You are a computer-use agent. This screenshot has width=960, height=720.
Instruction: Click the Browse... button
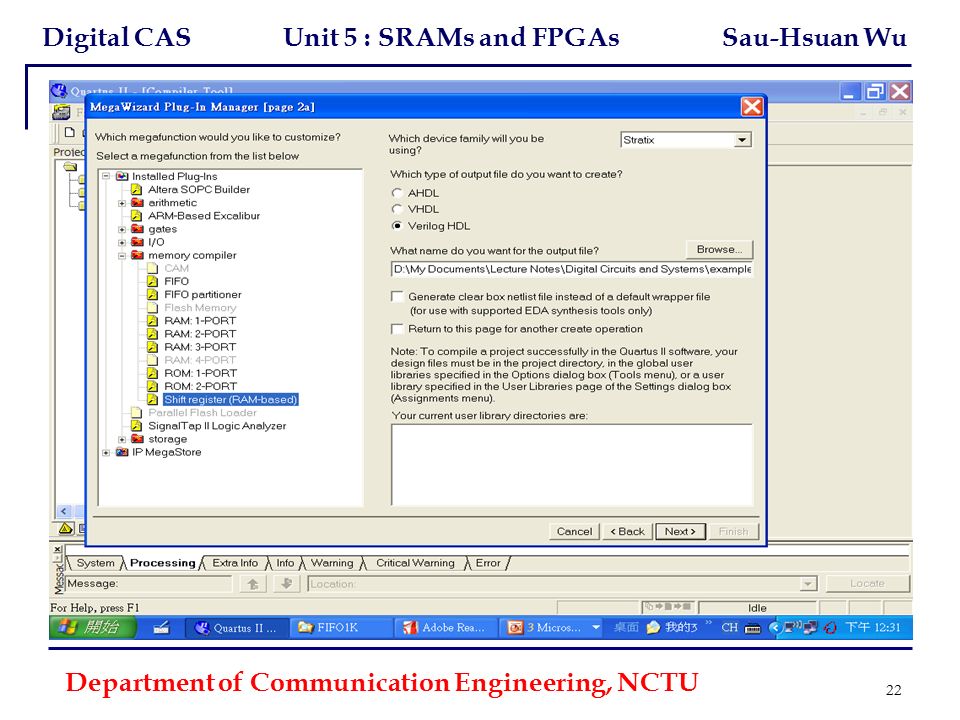pyautogui.click(x=719, y=250)
